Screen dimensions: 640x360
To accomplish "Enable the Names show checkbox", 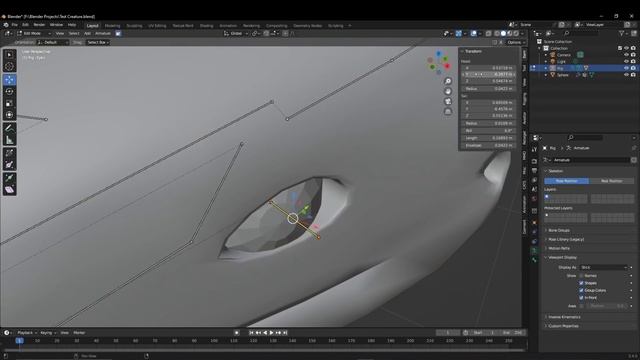I will [581, 276].
